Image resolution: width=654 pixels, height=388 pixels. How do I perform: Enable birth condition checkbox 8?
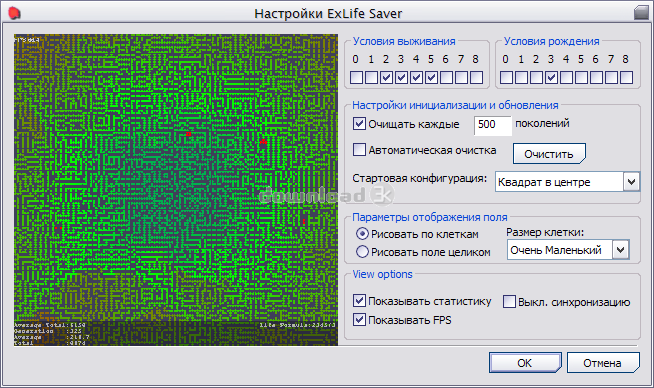[626, 78]
